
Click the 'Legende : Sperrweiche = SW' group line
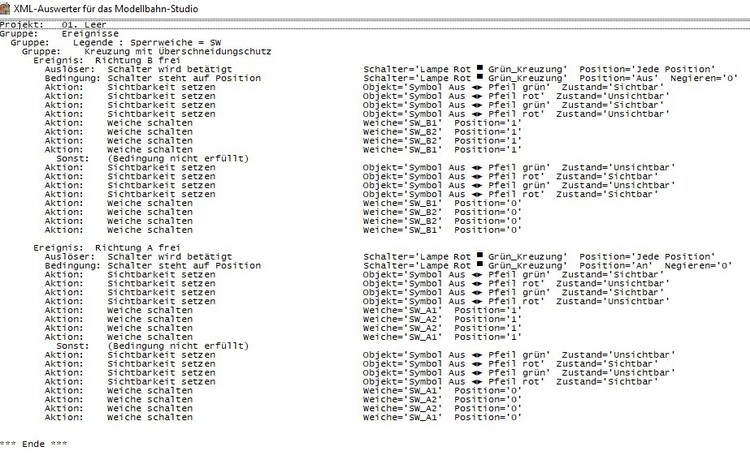116,43
